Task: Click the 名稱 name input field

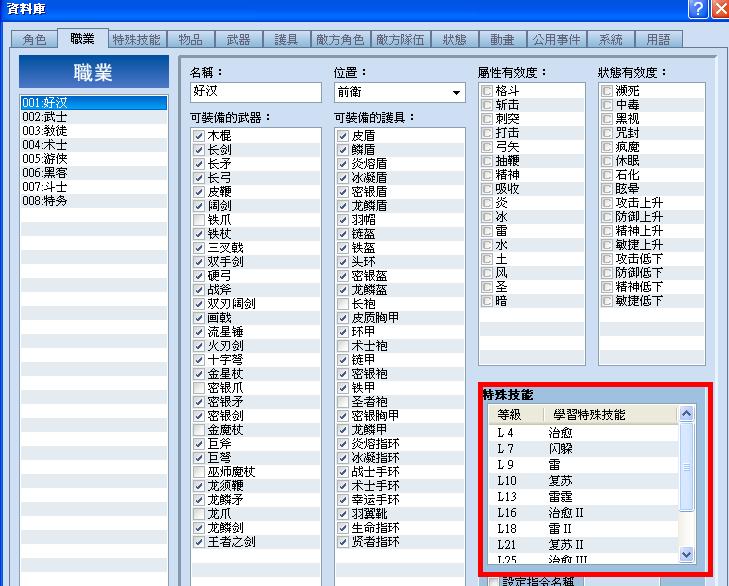Action: tap(256, 92)
